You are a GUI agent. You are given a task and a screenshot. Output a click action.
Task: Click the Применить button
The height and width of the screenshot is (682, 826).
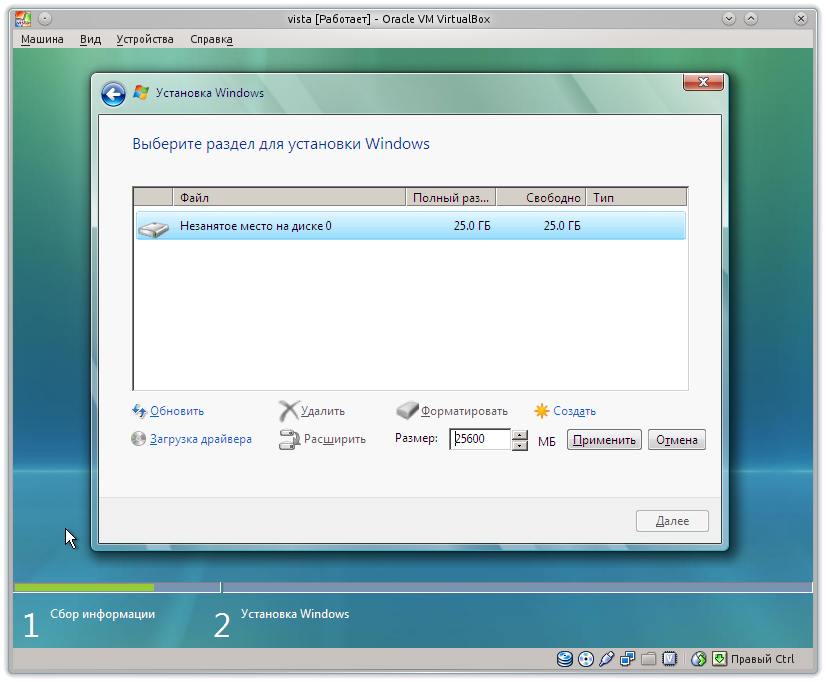pos(604,439)
